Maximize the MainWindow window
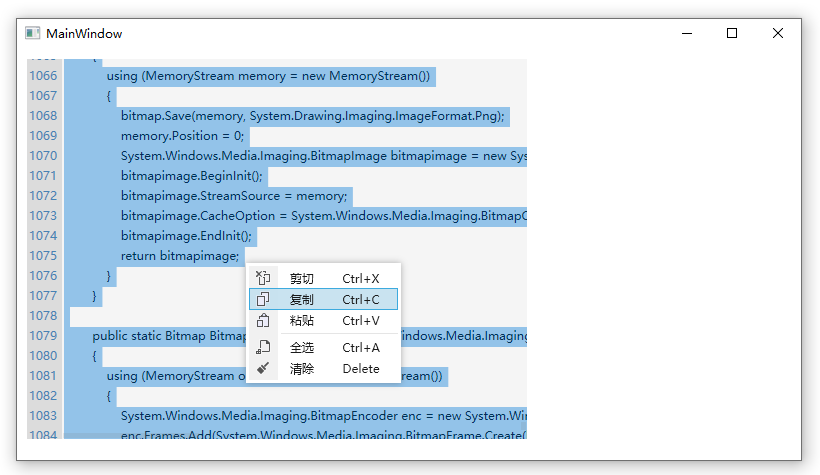The image size is (820, 475). point(732,33)
